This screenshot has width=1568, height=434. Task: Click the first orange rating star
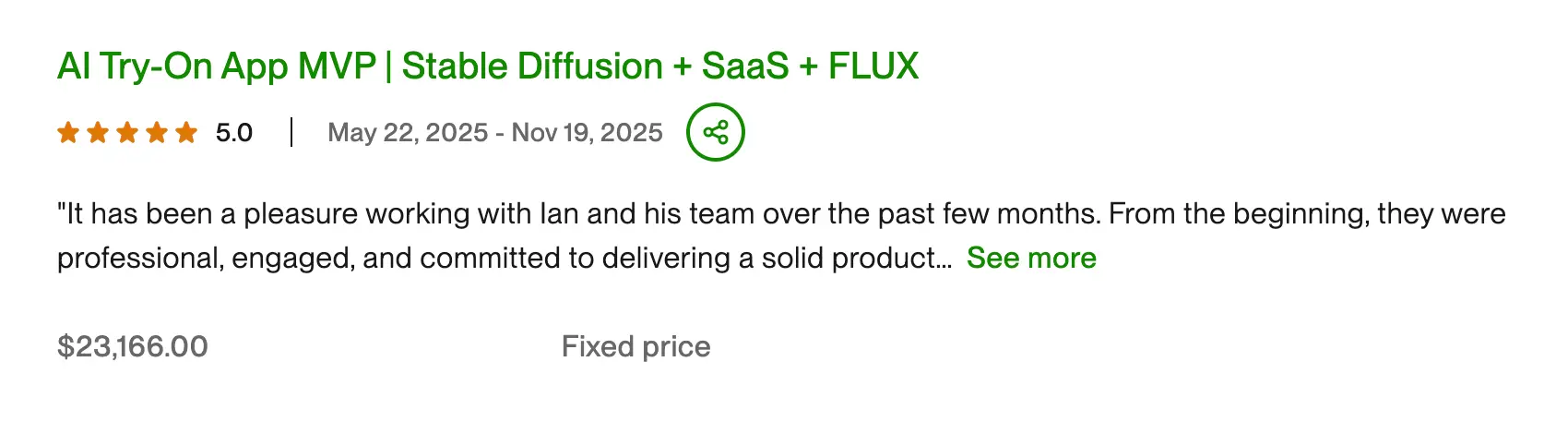67,133
